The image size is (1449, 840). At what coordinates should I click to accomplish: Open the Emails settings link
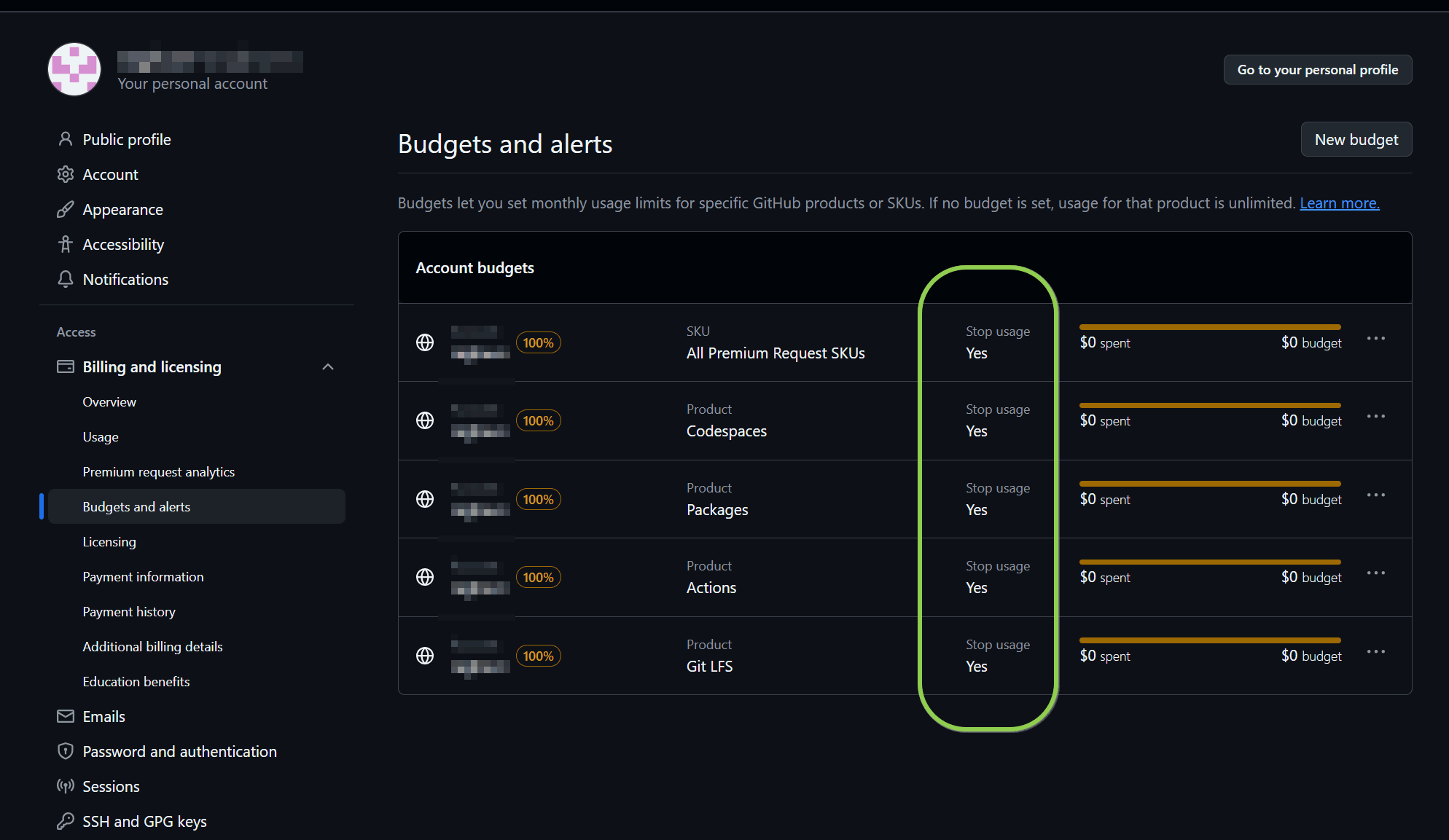104,716
